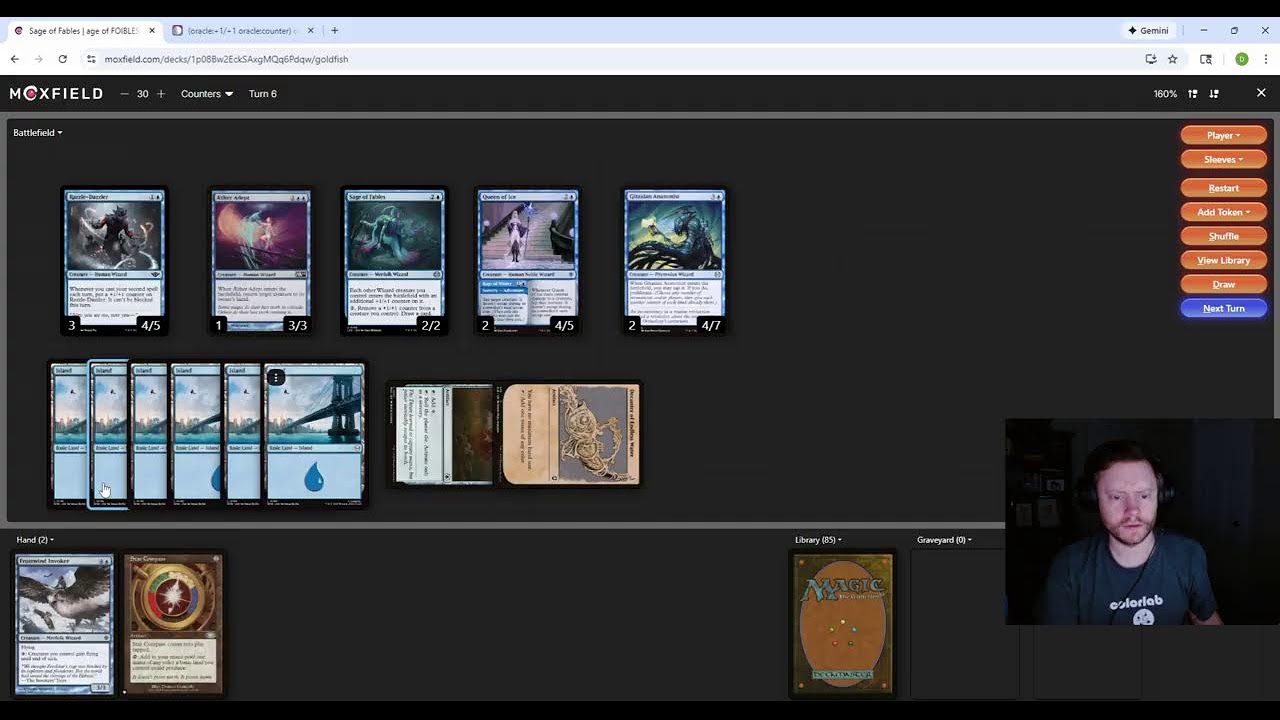Go back in browser history
1280x720 pixels.
(x=15, y=59)
